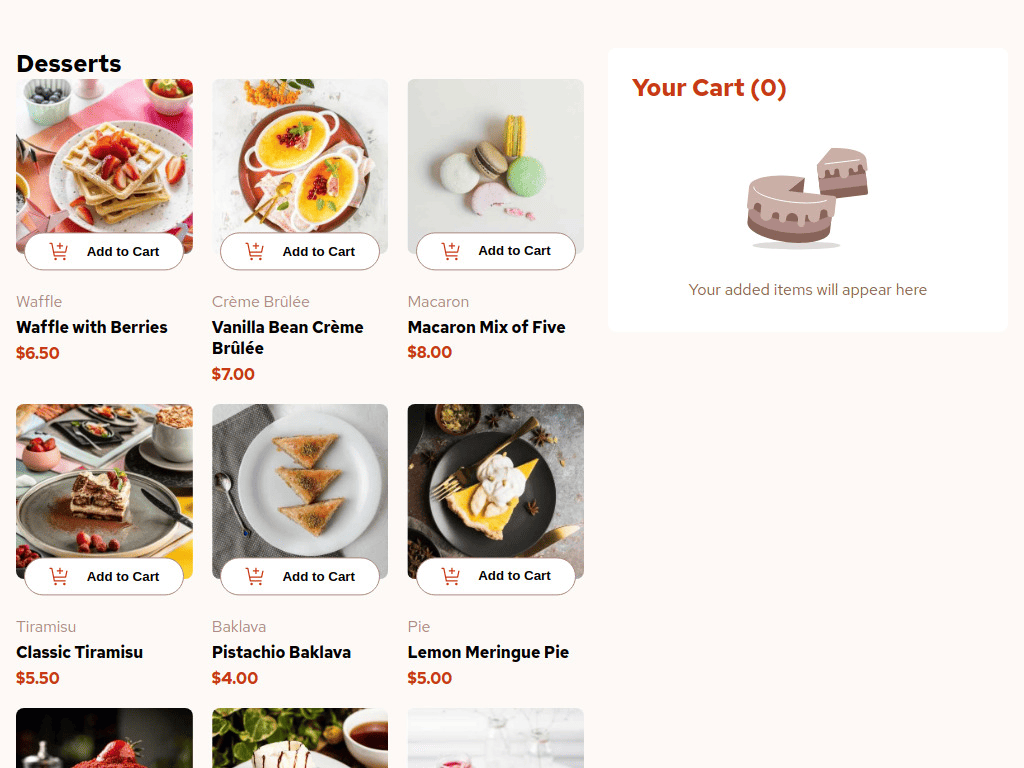Add Waffle with Berries to cart
The image size is (1024, 768).
[x=104, y=251]
